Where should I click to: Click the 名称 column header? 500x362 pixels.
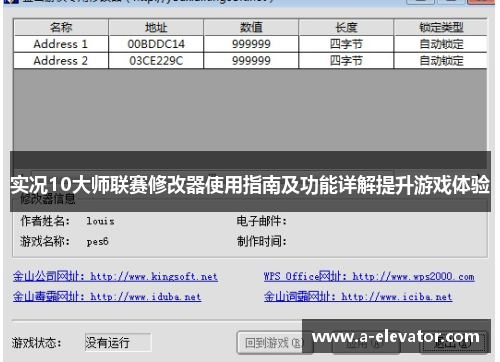(61, 27)
